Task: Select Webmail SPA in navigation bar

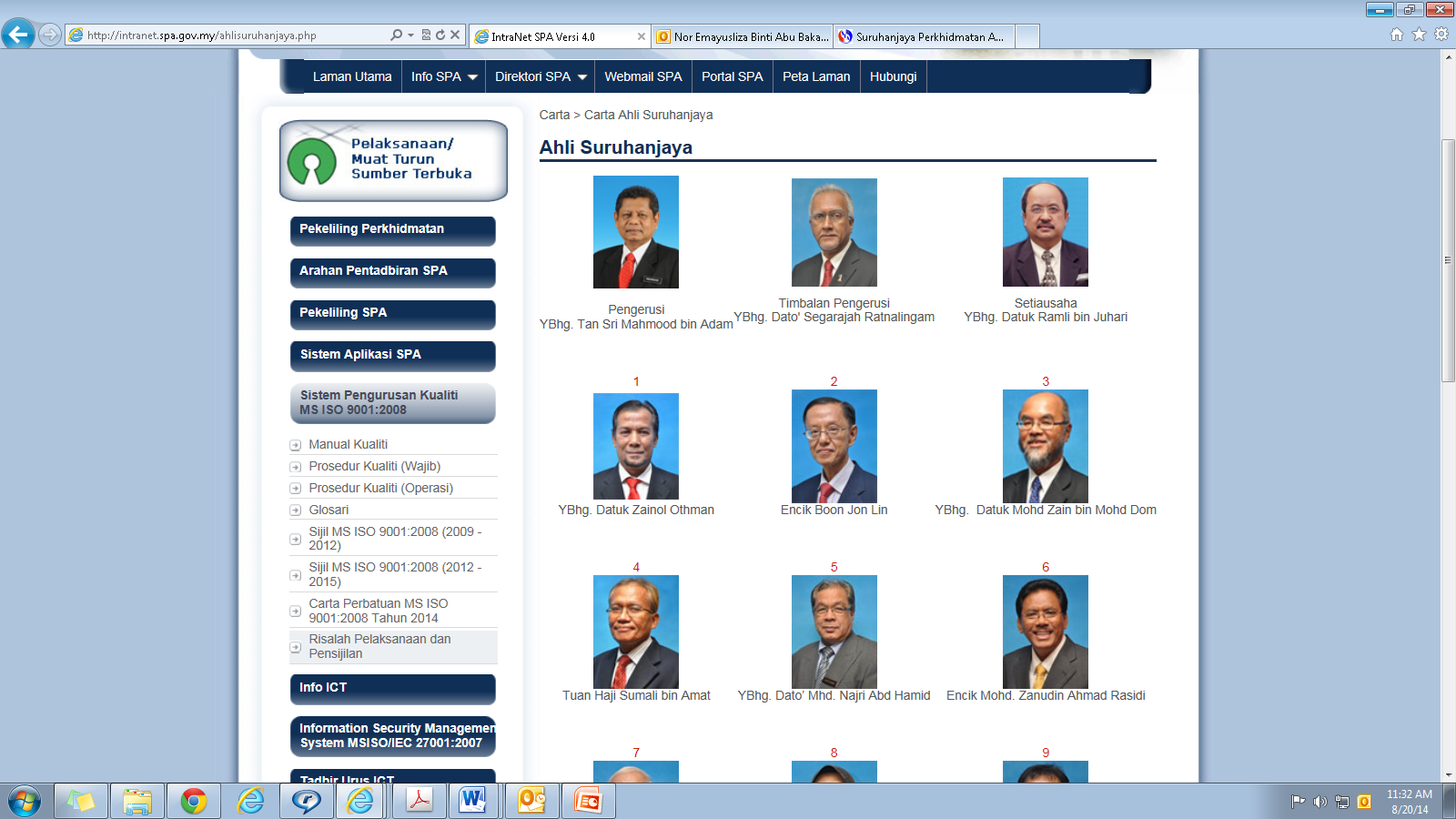Action: point(642,76)
